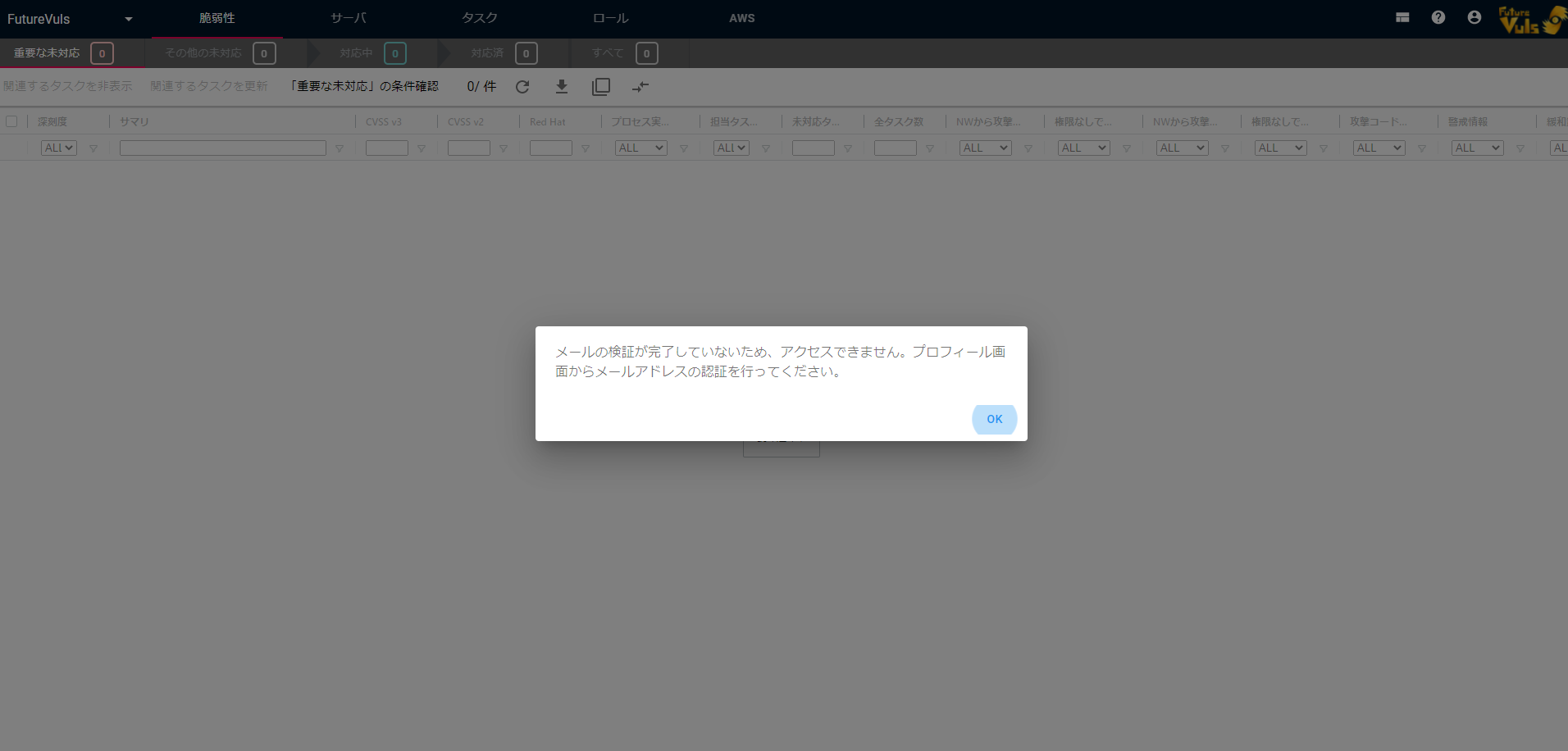1568x751 pixels.
Task: Click 関連するタスクを非表示 button
Action: tap(67, 86)
